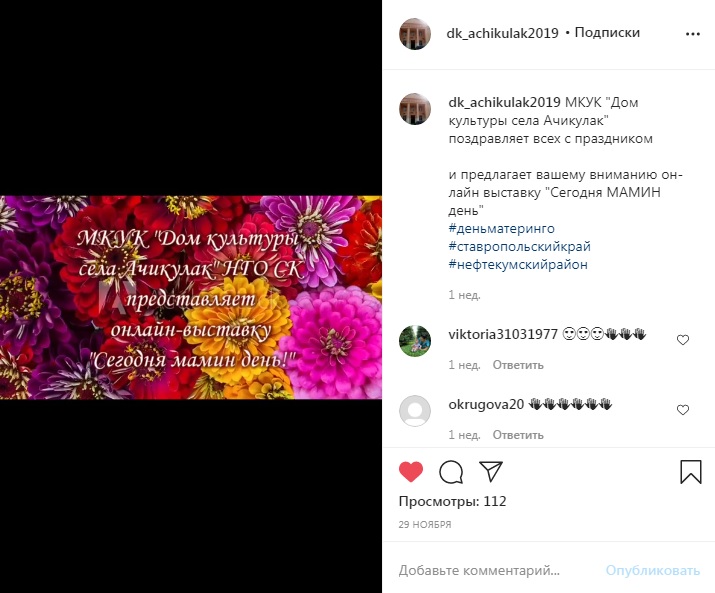
Task: Open hashtag #нефтекумскийрайон
Action: pyautogui.click(x=518, y=264)
